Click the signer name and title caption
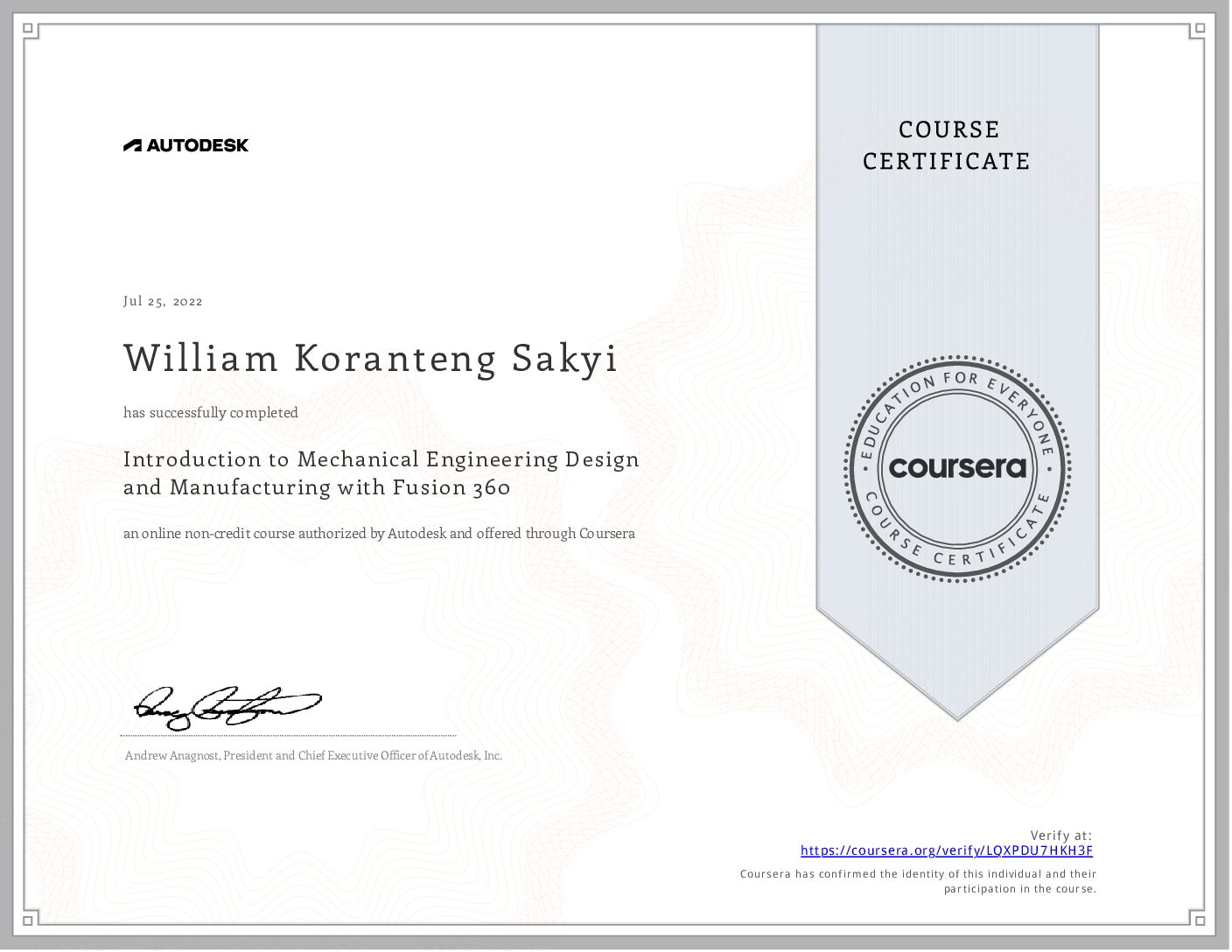Viewport: 1232px width, 952px height. (x=313, y=756)
